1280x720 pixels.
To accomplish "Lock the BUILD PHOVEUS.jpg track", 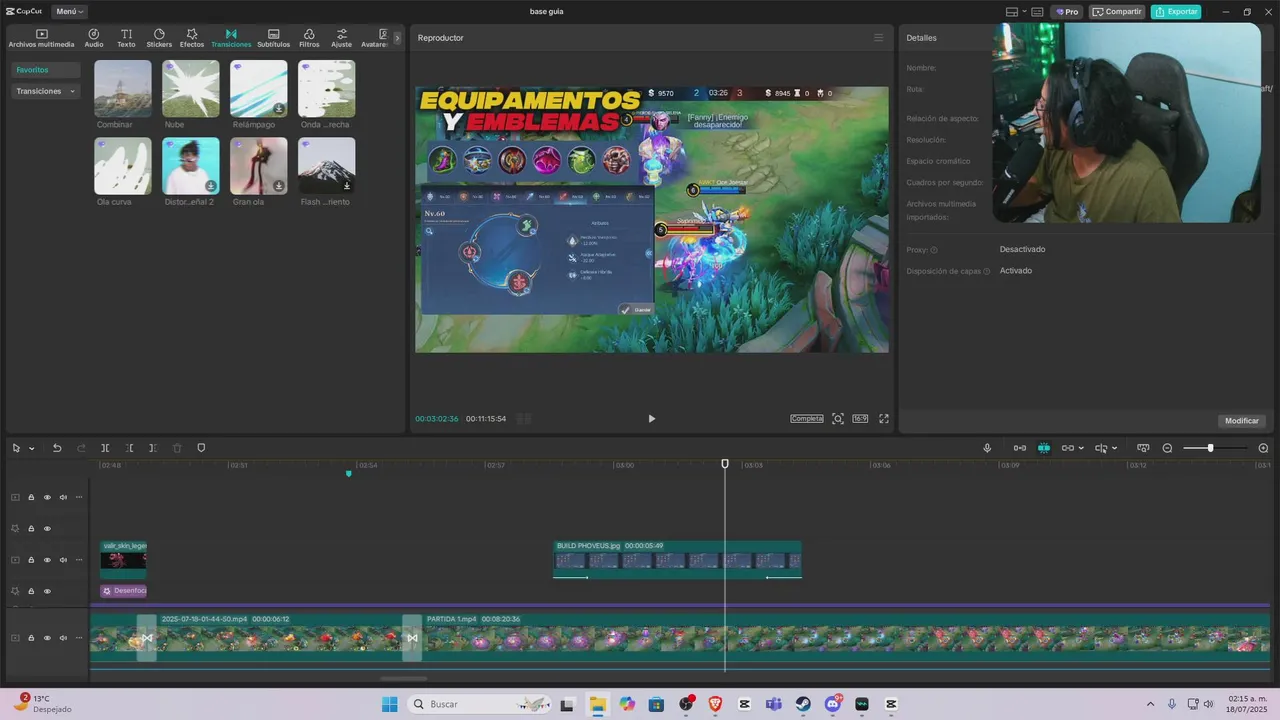I will [31, 560].
